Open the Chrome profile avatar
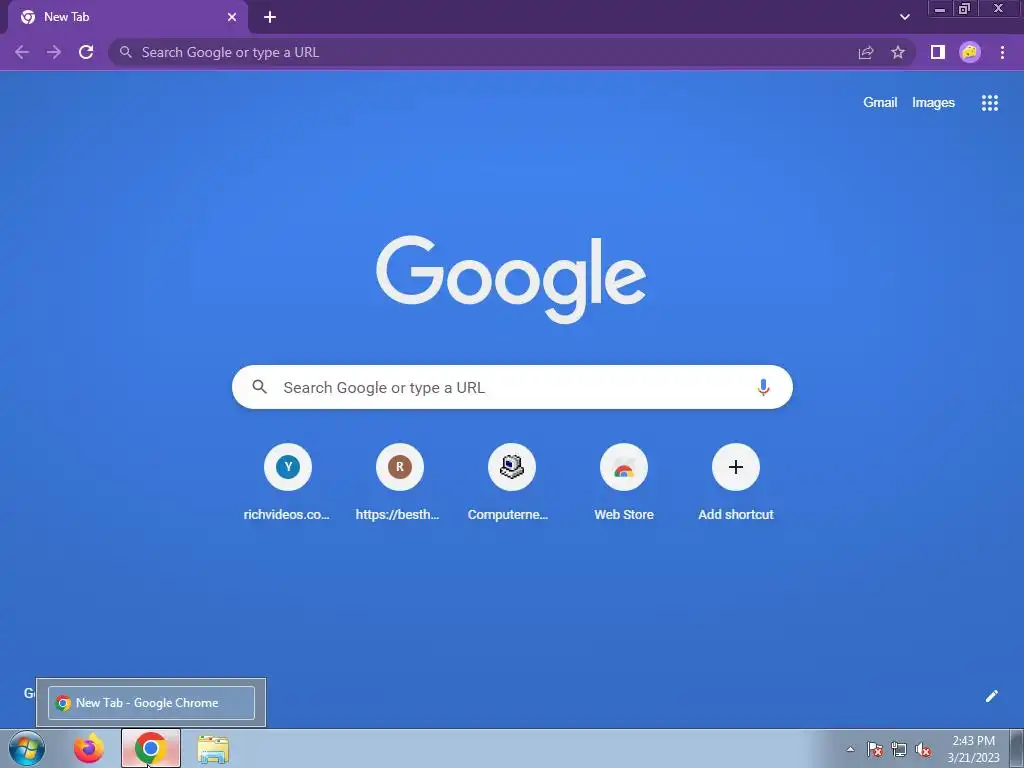 pyautogui.click(x=970, y=52)
